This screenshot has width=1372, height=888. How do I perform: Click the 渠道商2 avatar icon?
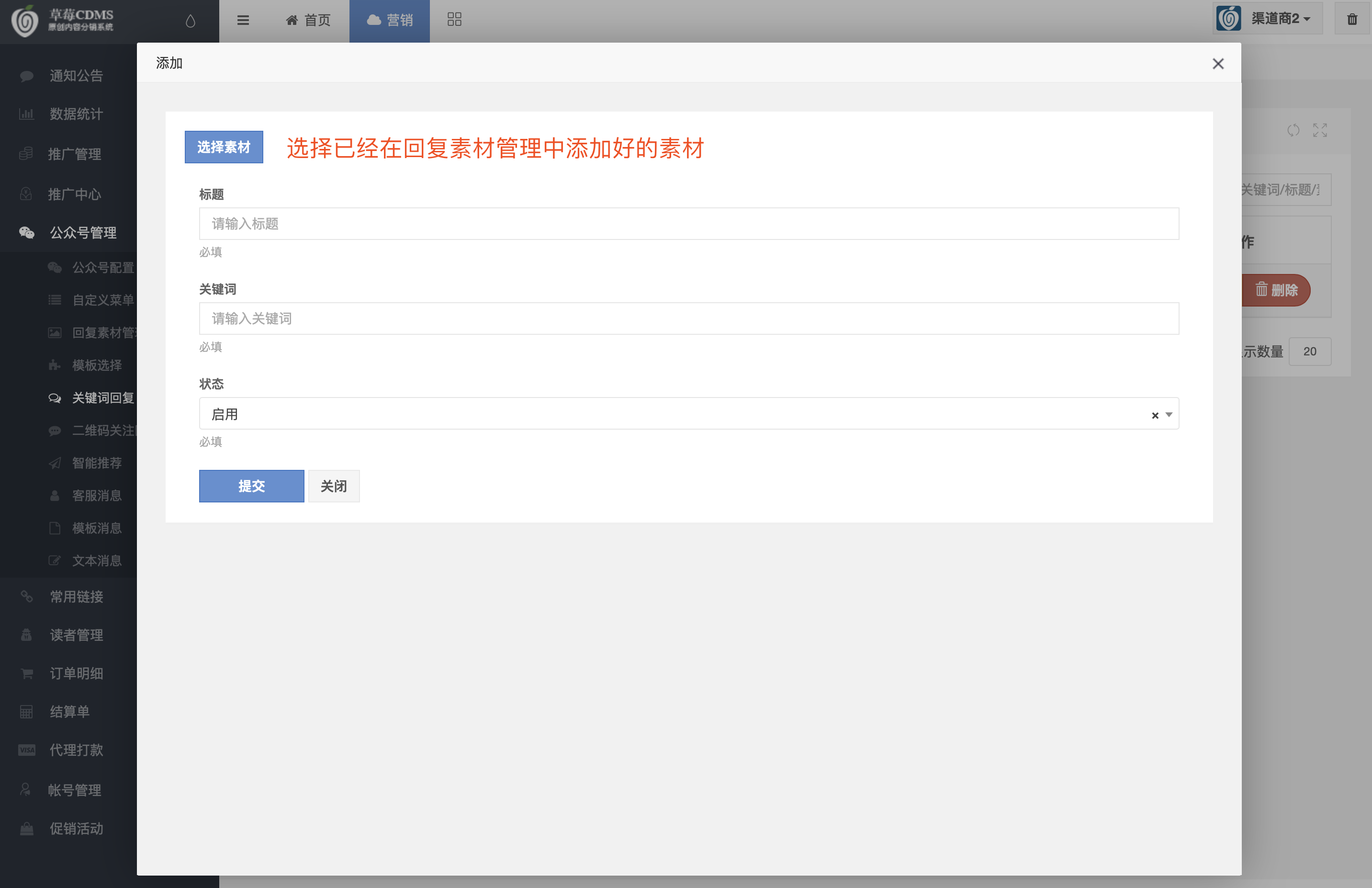[x=1228, y=19]
